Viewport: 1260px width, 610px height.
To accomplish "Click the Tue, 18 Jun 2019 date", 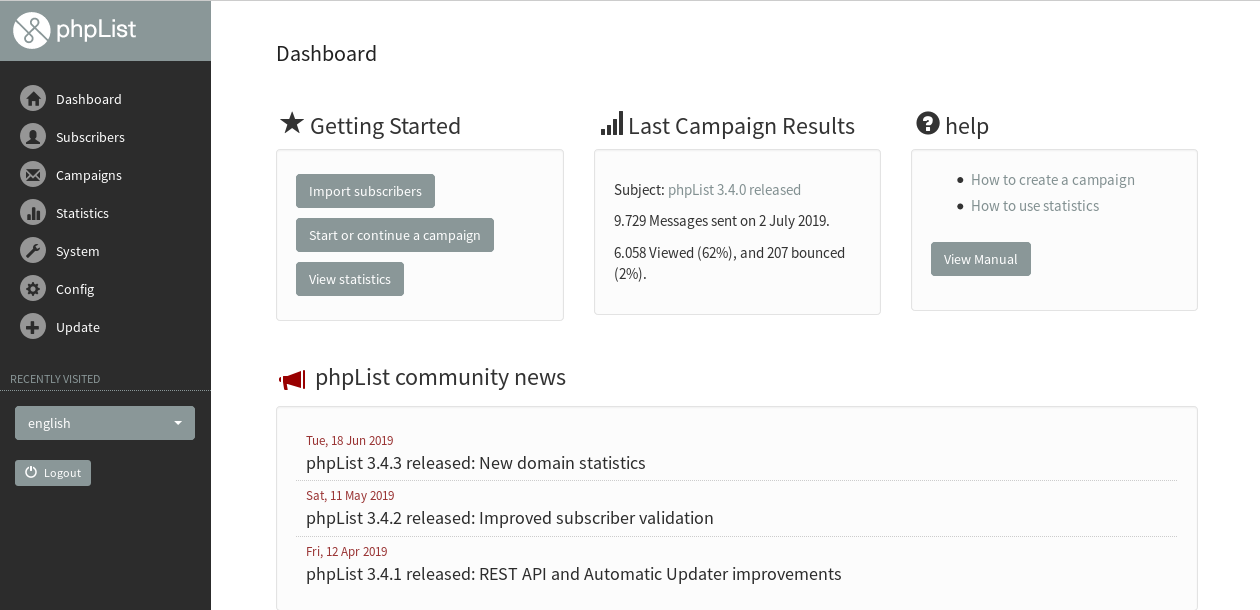I will 350,440.
